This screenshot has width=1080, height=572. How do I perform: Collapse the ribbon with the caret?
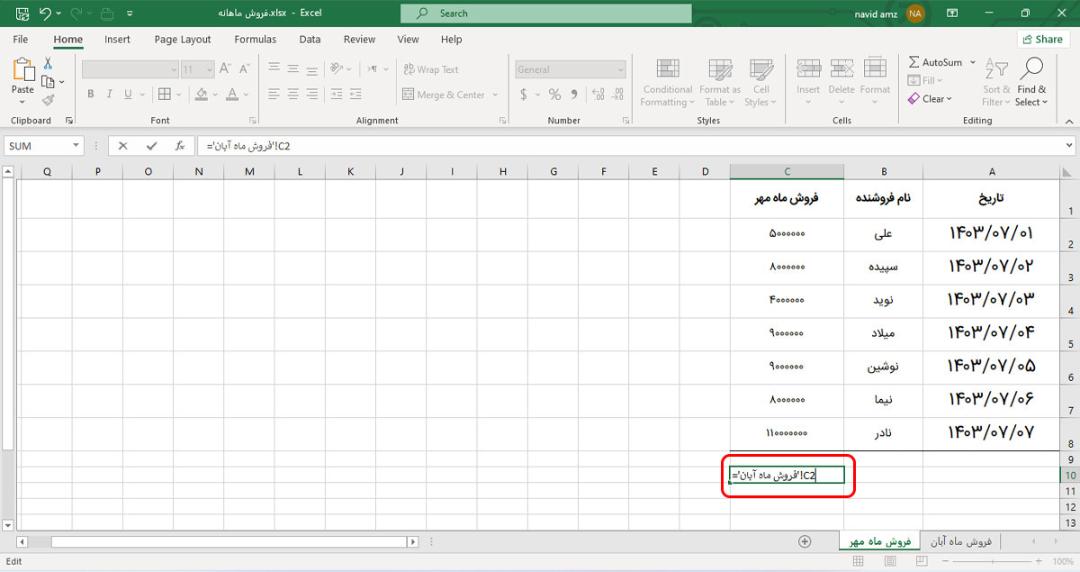pos(1069,121)
